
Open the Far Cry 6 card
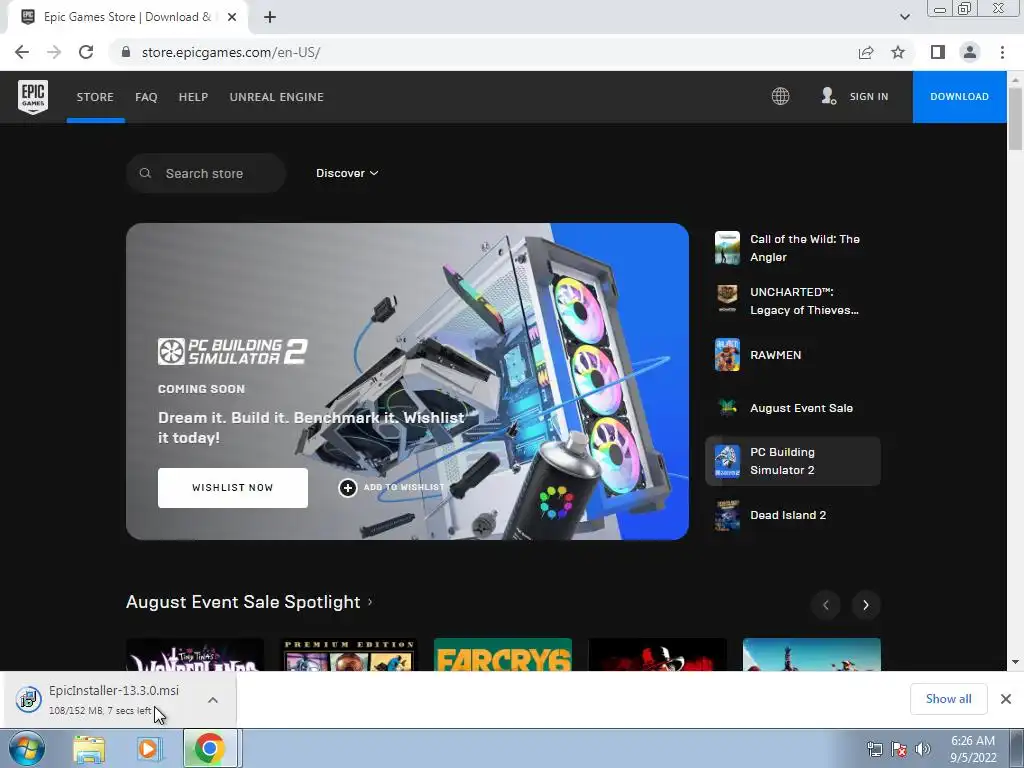click(503, 654)
